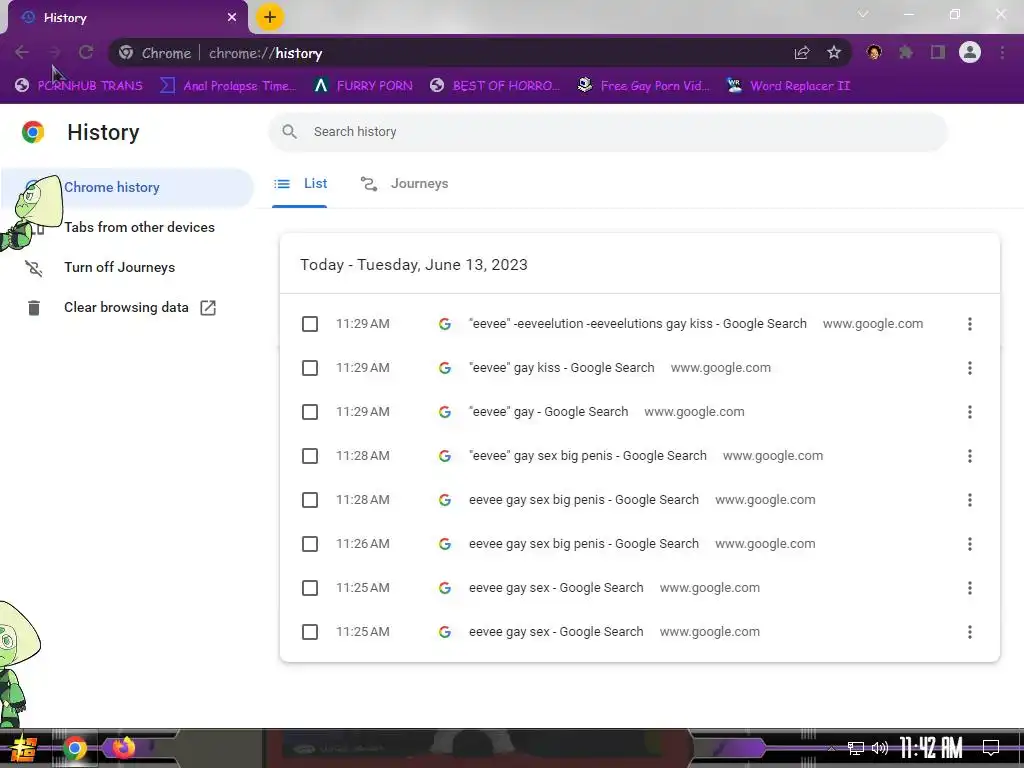
Task: Open three-dot menu for "eevee" gay entry
Action: pos(970,412)
